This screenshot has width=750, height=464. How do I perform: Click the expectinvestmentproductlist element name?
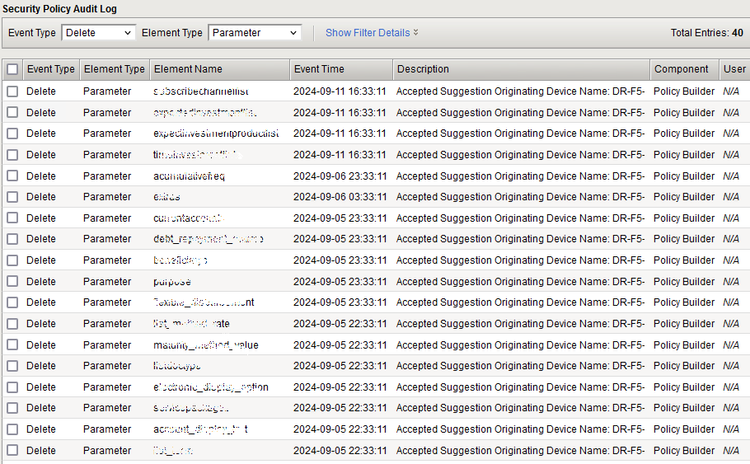[x=216, y=133]
